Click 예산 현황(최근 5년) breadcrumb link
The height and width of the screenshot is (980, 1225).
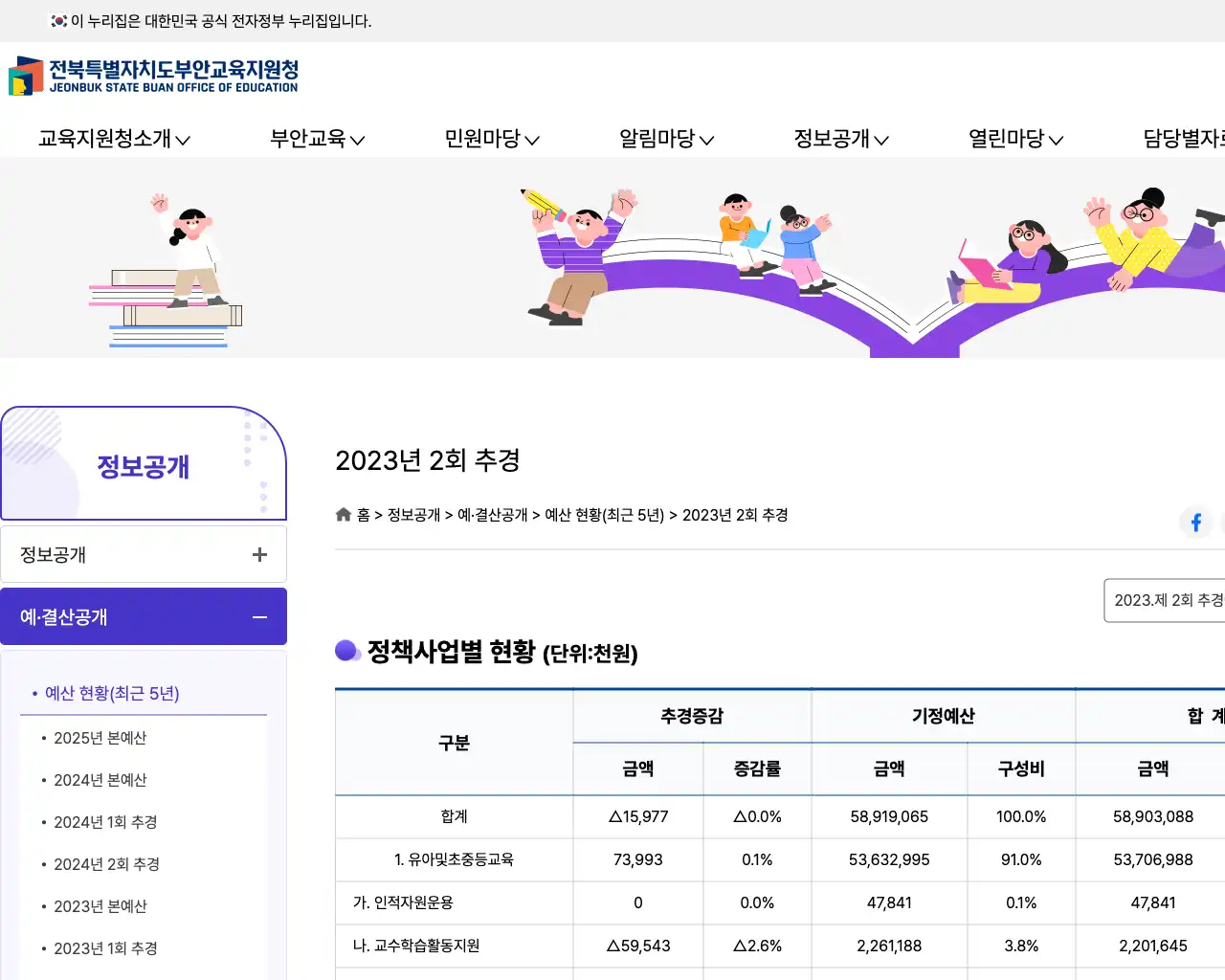click(x=604, y=515)
